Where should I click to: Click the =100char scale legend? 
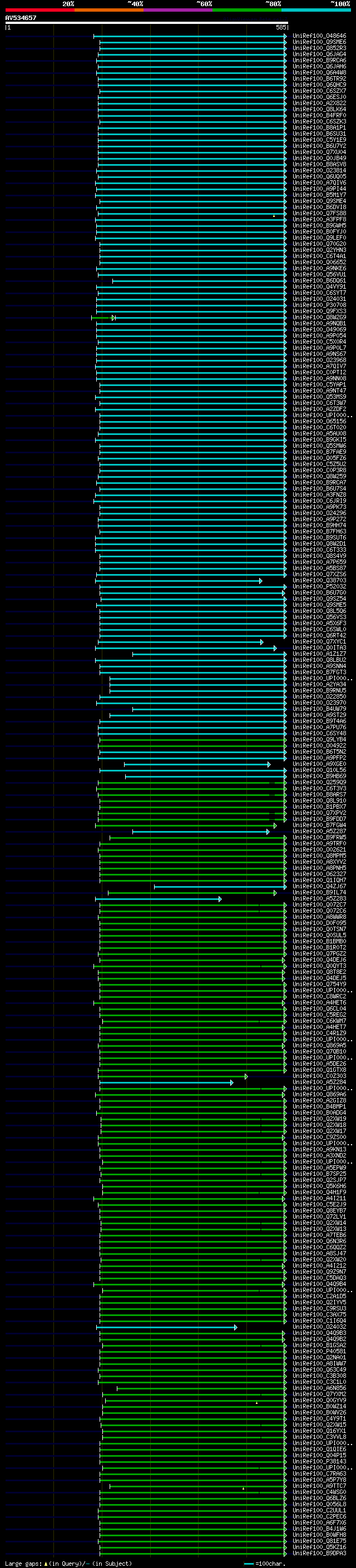tap(264, 1563)
